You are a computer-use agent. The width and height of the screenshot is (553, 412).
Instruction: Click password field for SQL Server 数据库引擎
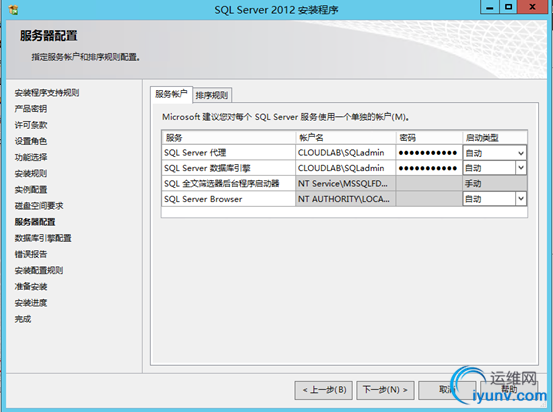429,168
